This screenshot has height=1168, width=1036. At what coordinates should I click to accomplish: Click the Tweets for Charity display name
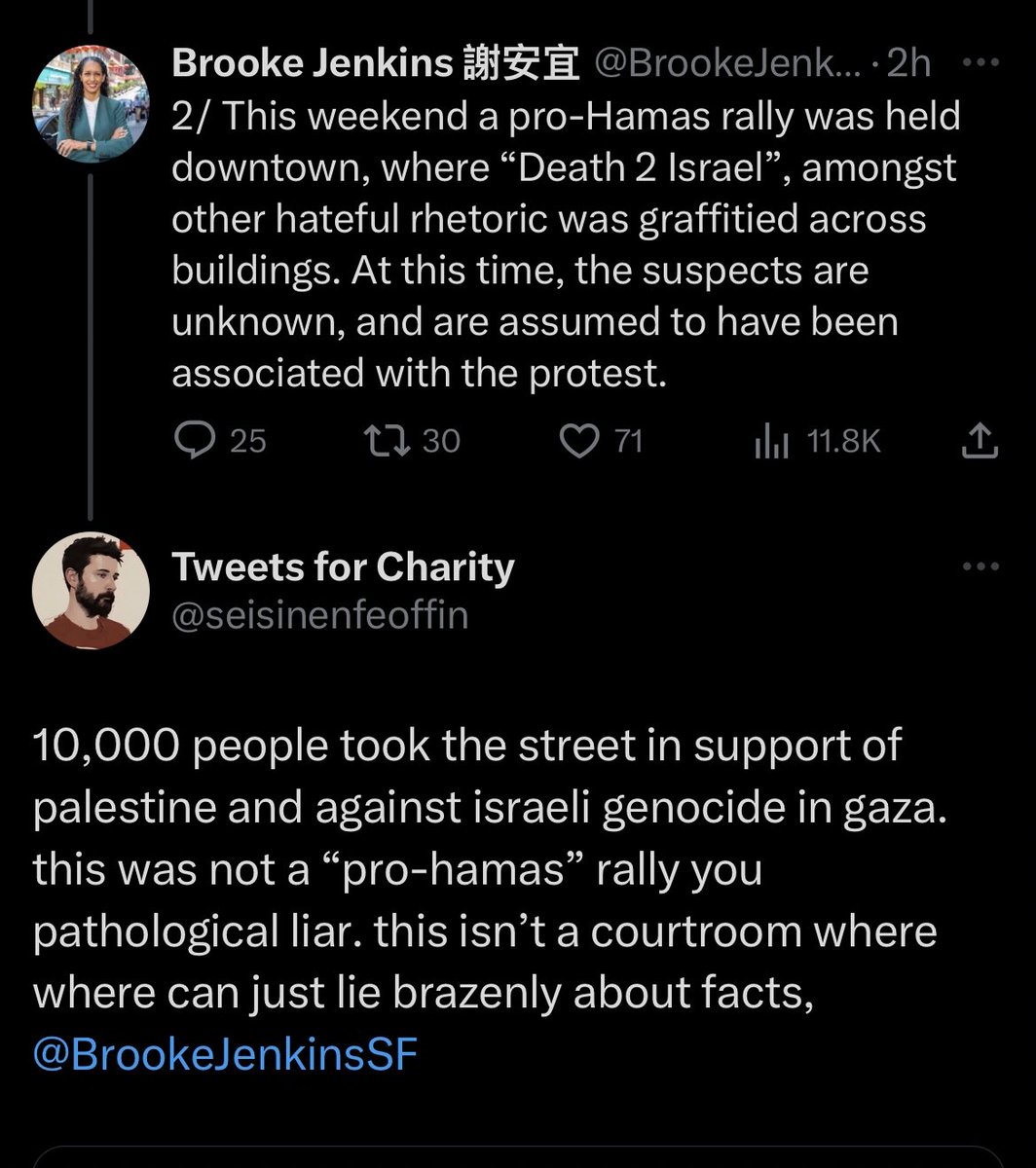coord(343,566)
